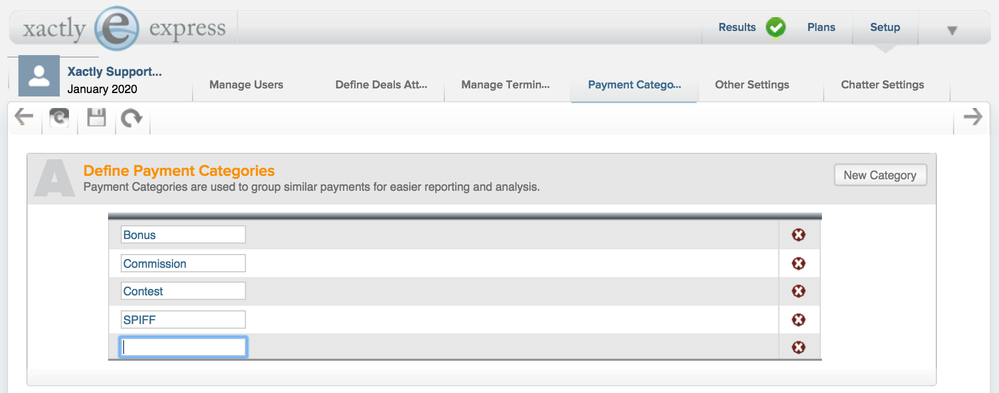This screenshot has width=999, height=393.
Task: Click the user avatar picture
Action: pyautogui.click(x=39, y=76)
